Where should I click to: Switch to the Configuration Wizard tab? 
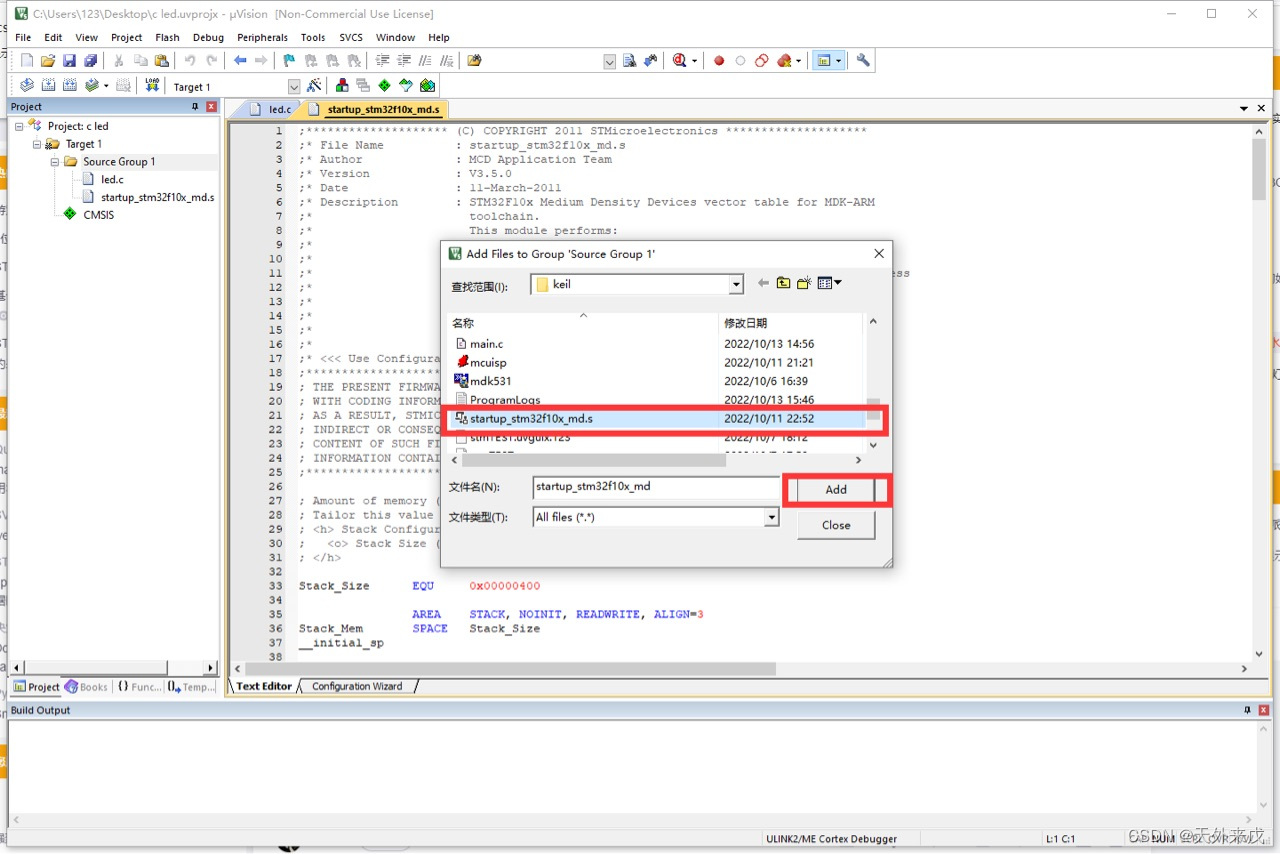[x=356, y=686]
